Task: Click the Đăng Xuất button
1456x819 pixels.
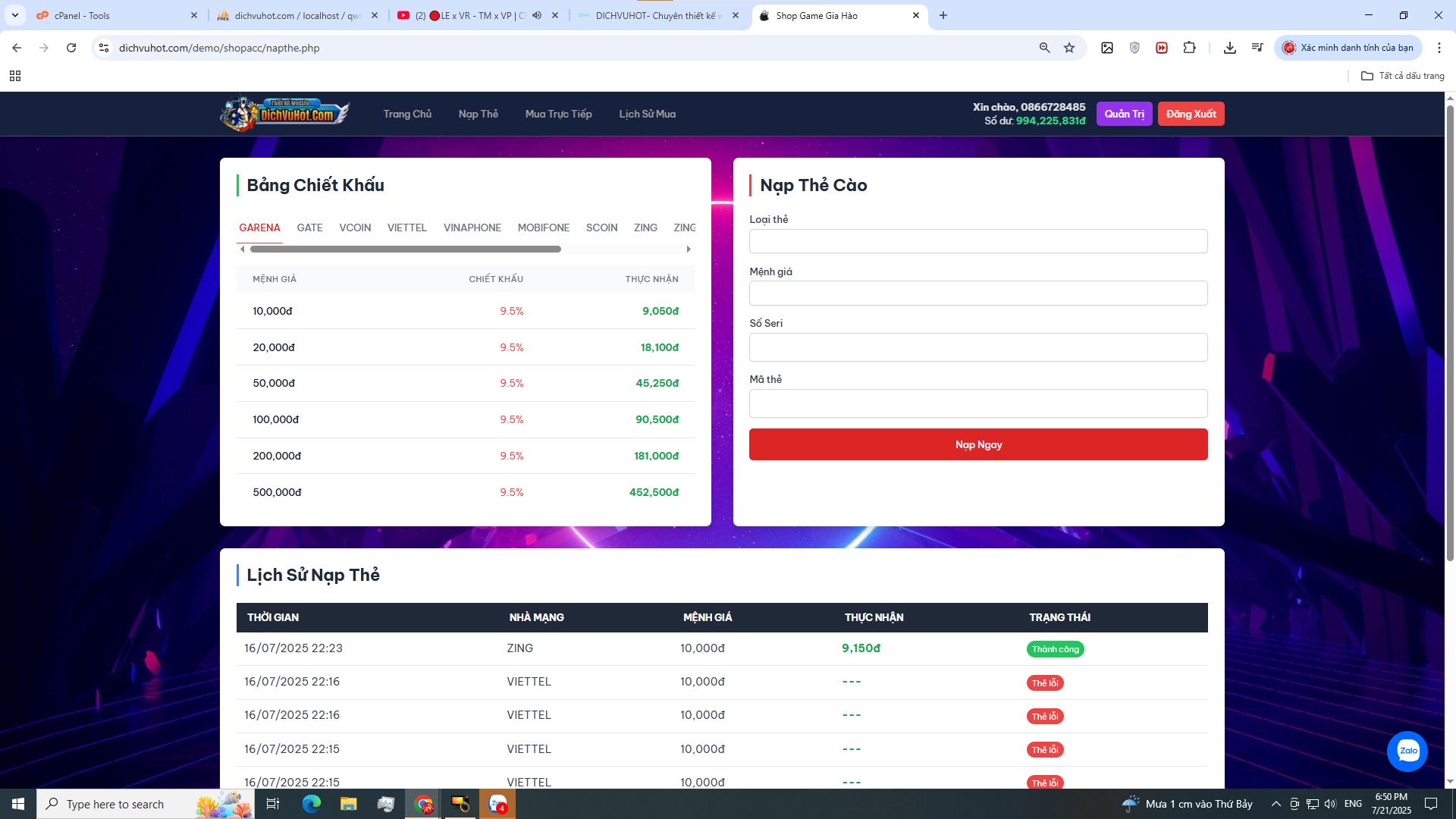Action: point(1191,114)
